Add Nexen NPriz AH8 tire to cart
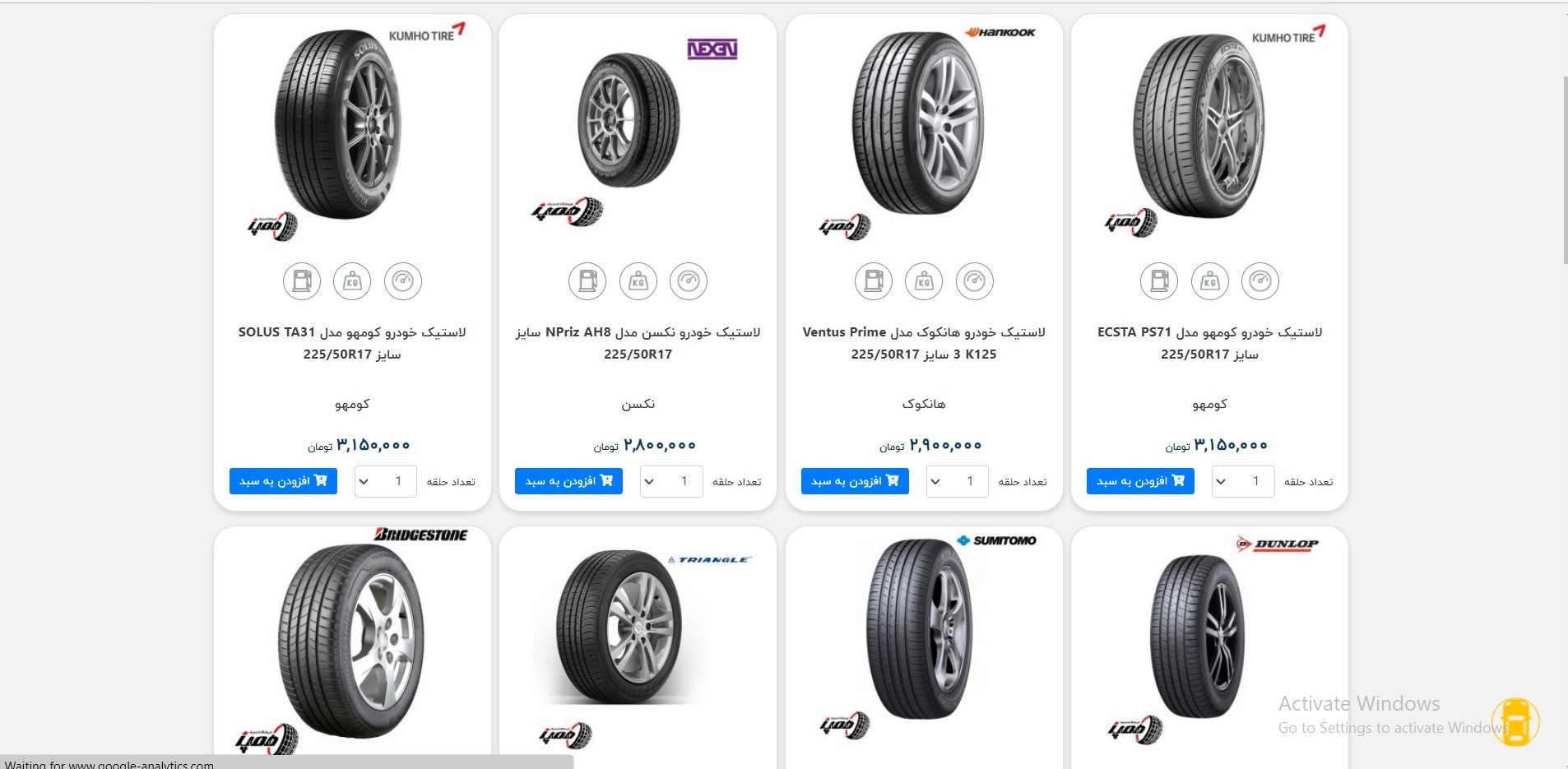The image size is (1568, 769). pos(568,481)
